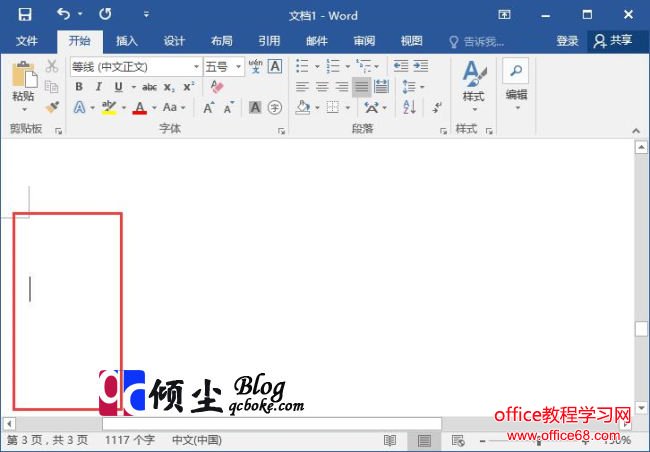The image size is (650, 452).
Task: Open ribbon display options button
Action: (504, 15)
